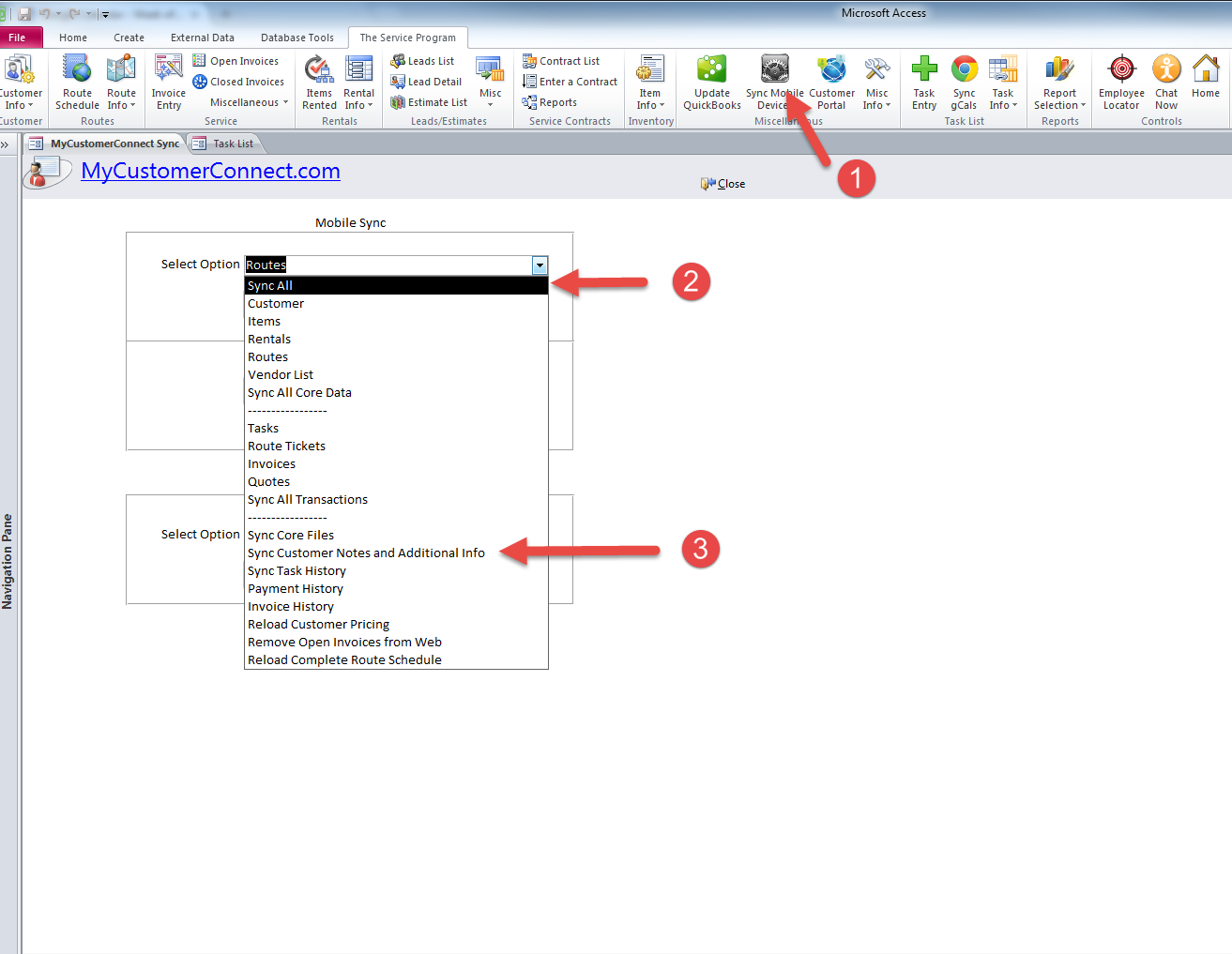The image size is (1232, 954).
Task: Expand the Navigation Pane chevron
Action: pyautogui.click(x=6, y=144)
